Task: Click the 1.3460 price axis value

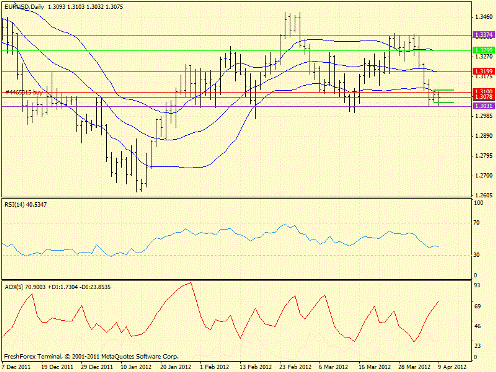Action: pyautogui.click(x=484, y=16)
